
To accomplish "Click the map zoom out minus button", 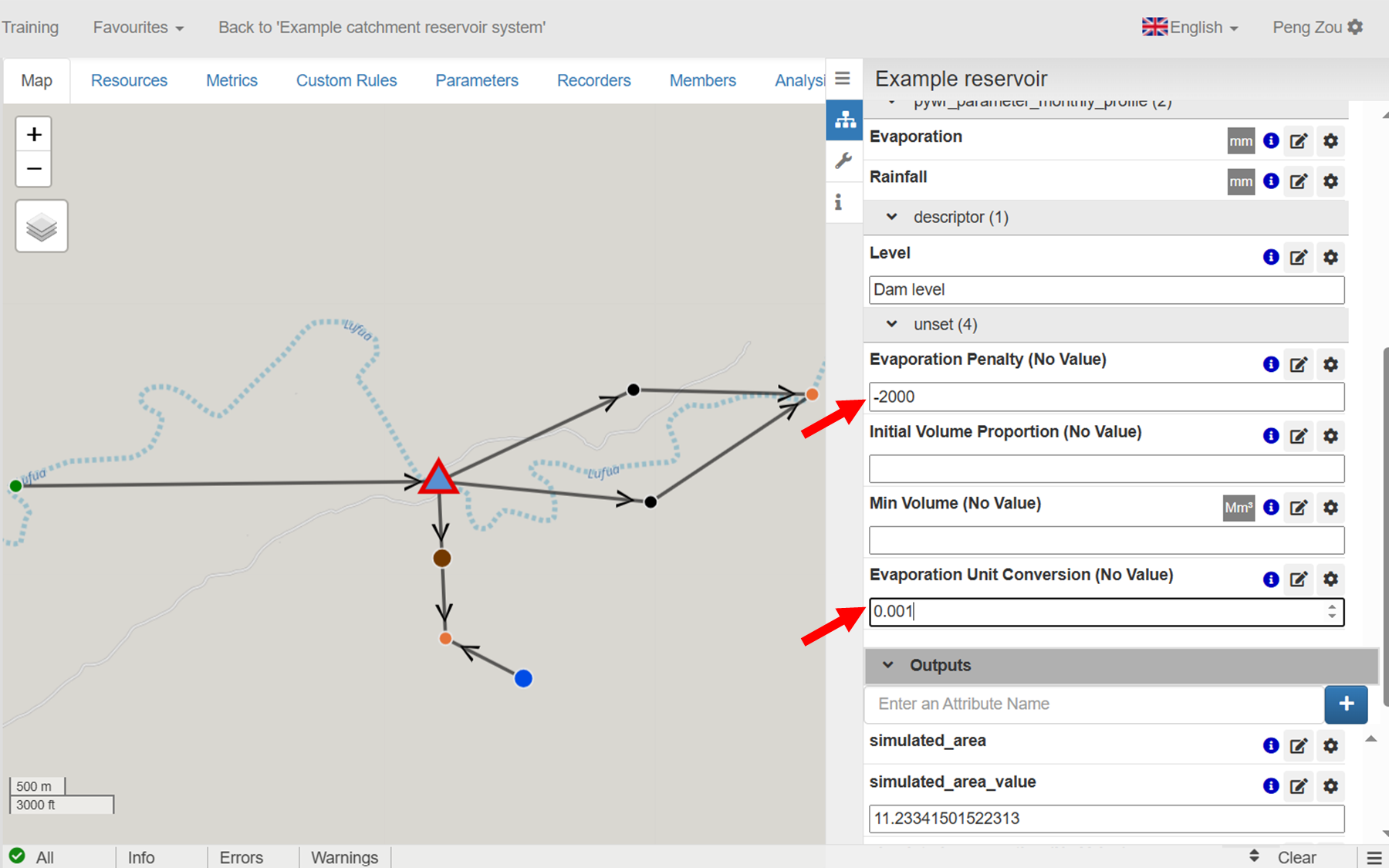I will click(34, 169).
